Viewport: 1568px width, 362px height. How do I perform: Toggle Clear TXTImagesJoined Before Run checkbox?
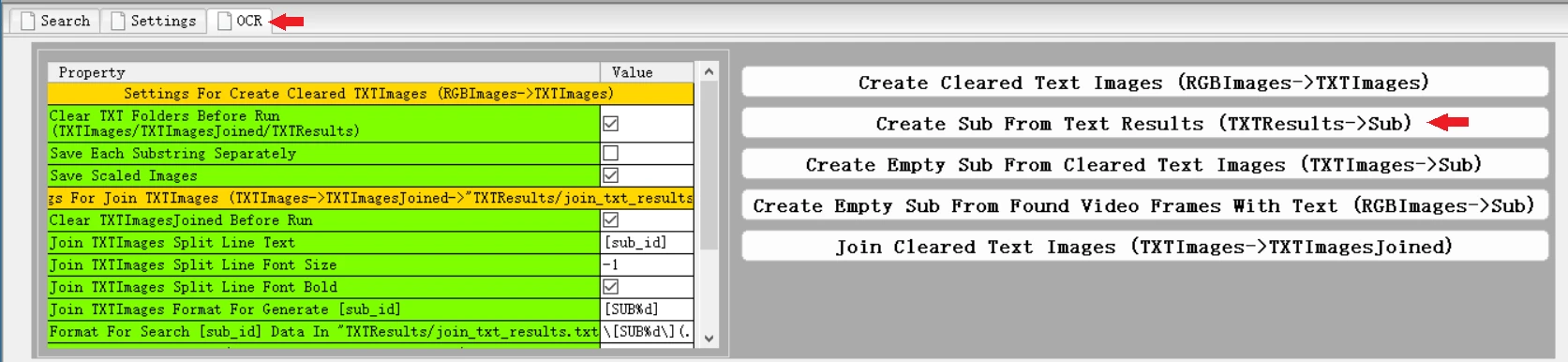[611, 219]
